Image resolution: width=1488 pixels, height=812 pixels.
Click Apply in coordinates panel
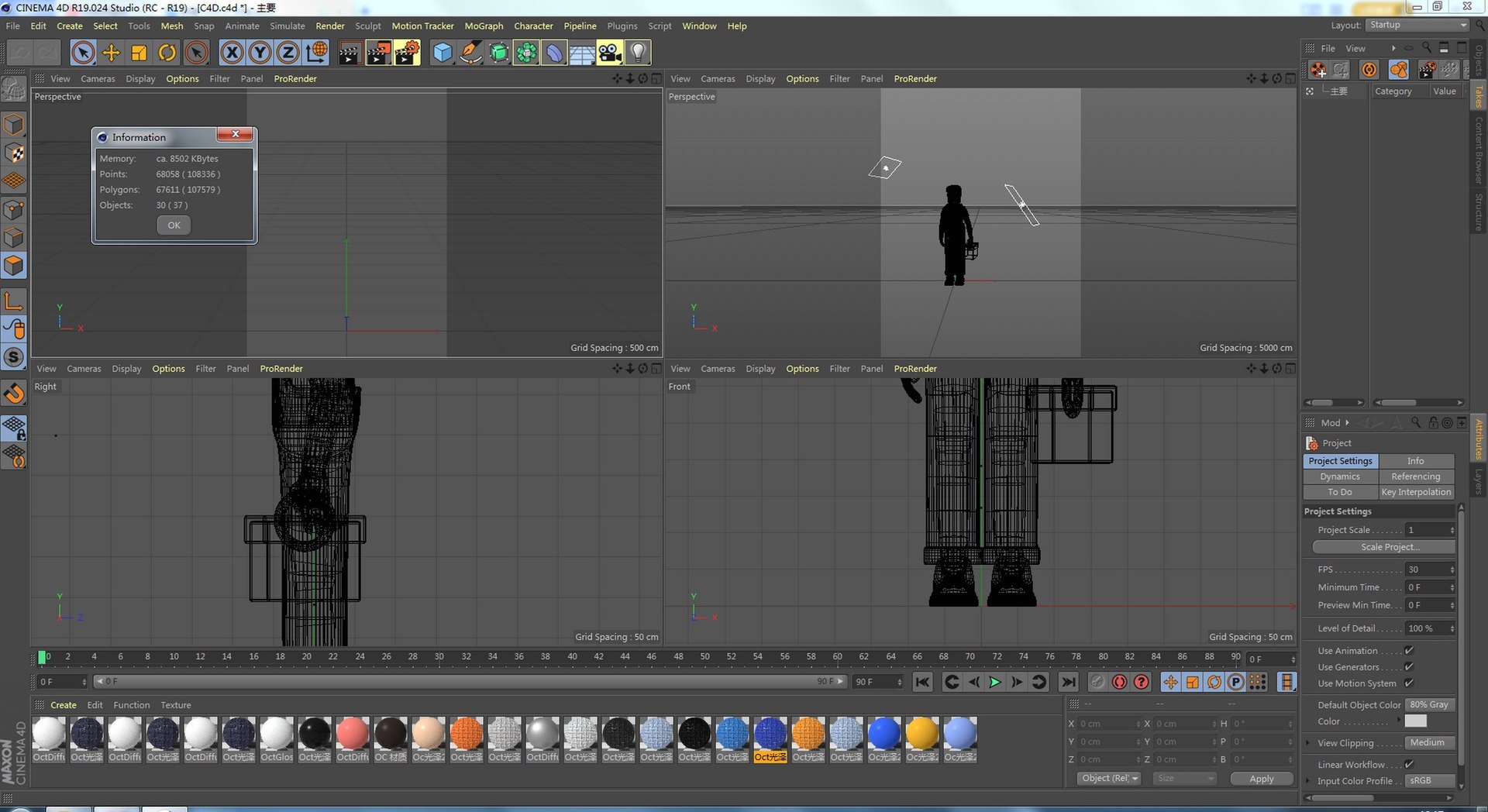[1262, 779]
